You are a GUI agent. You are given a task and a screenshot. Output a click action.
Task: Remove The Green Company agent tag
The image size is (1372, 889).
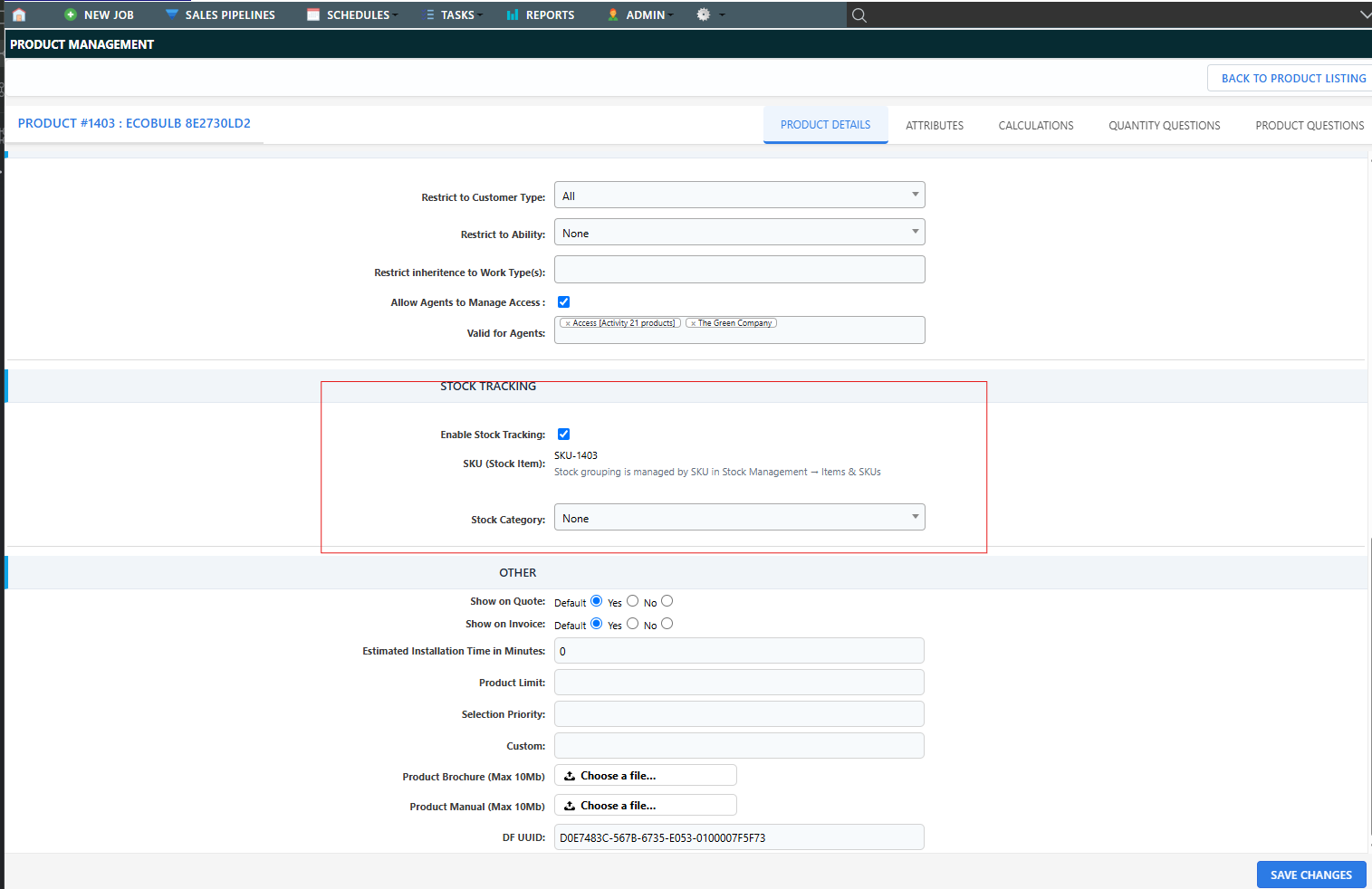point(693,323)
